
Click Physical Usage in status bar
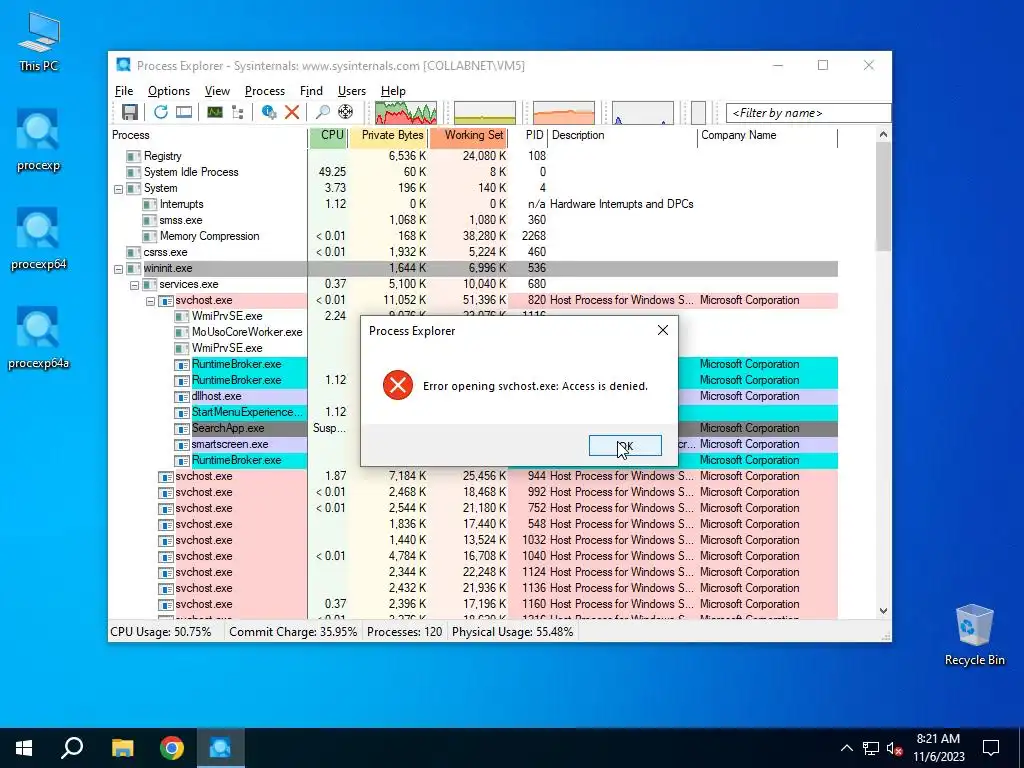coord(513,632)
